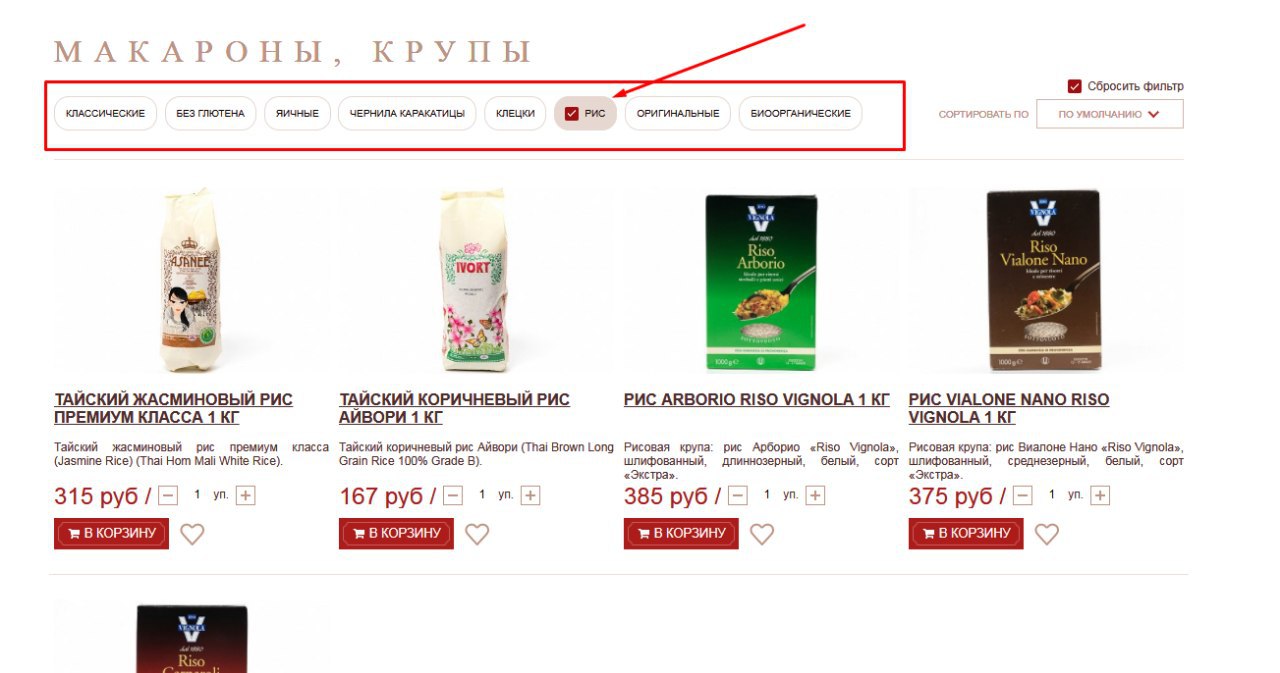
Task: Open РИС VIALONE NANO RISO VIGNOLA link
Action: coord(1009,408)
